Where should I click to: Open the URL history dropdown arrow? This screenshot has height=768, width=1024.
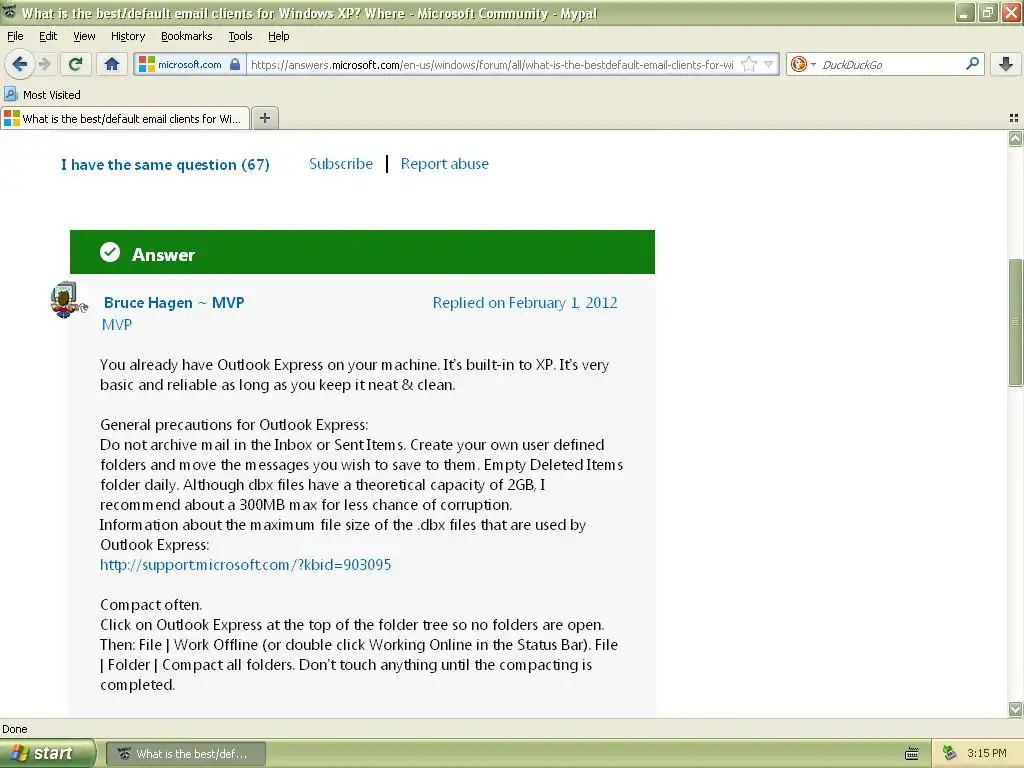click(769, 65)
